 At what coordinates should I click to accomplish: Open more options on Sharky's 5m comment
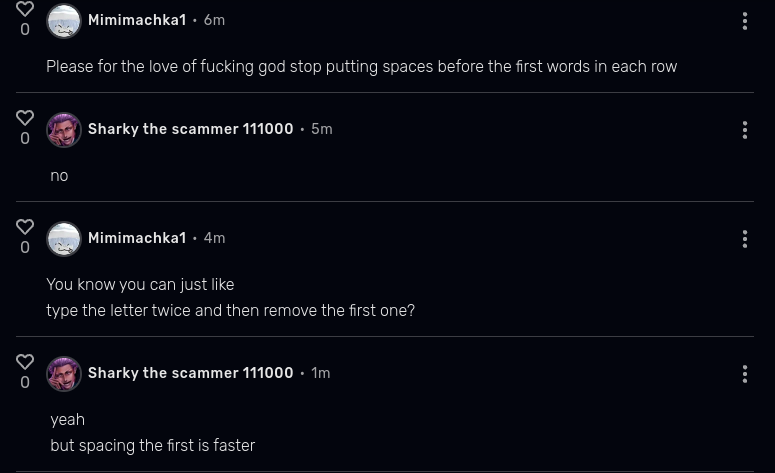click(745, 130)
